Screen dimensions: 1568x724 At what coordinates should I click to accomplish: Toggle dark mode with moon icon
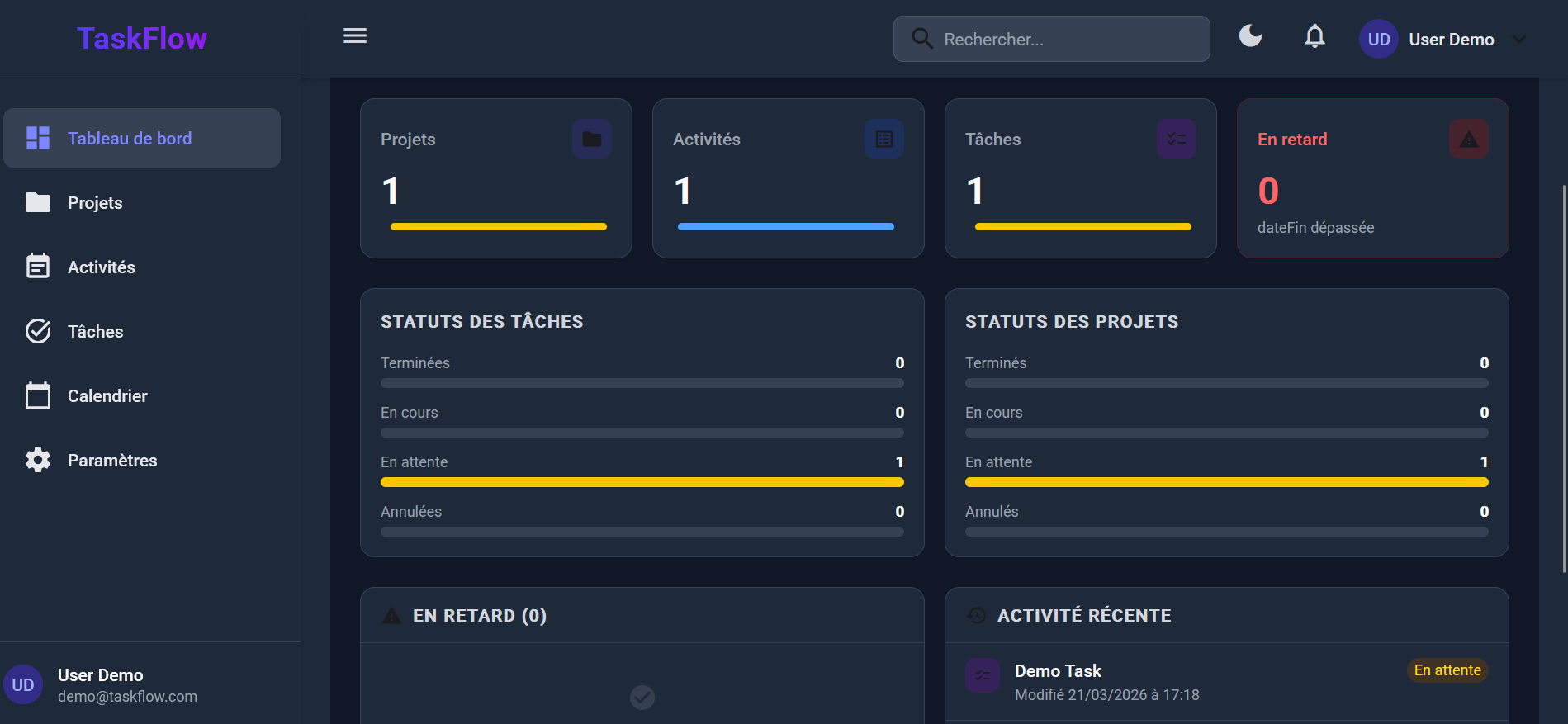1250,36
